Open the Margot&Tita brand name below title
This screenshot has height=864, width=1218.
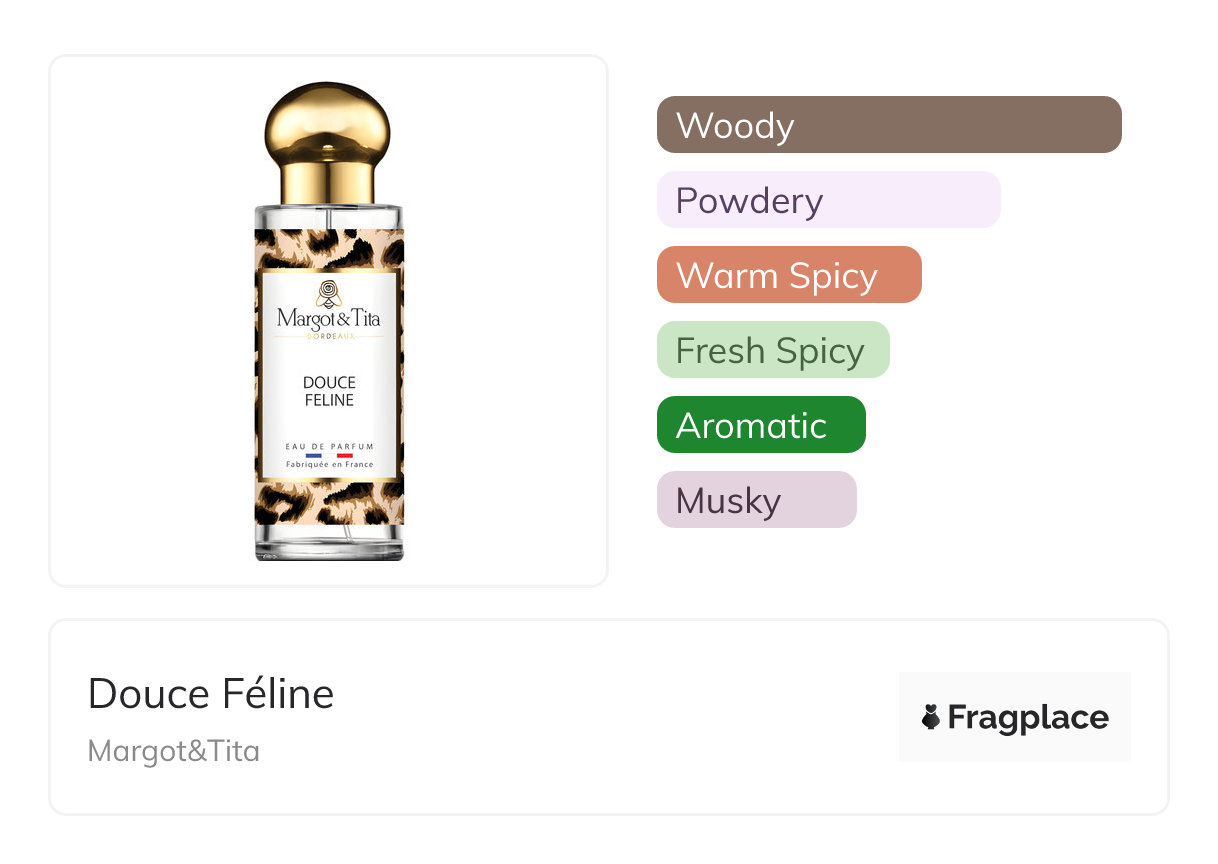(x=174, y=750)
